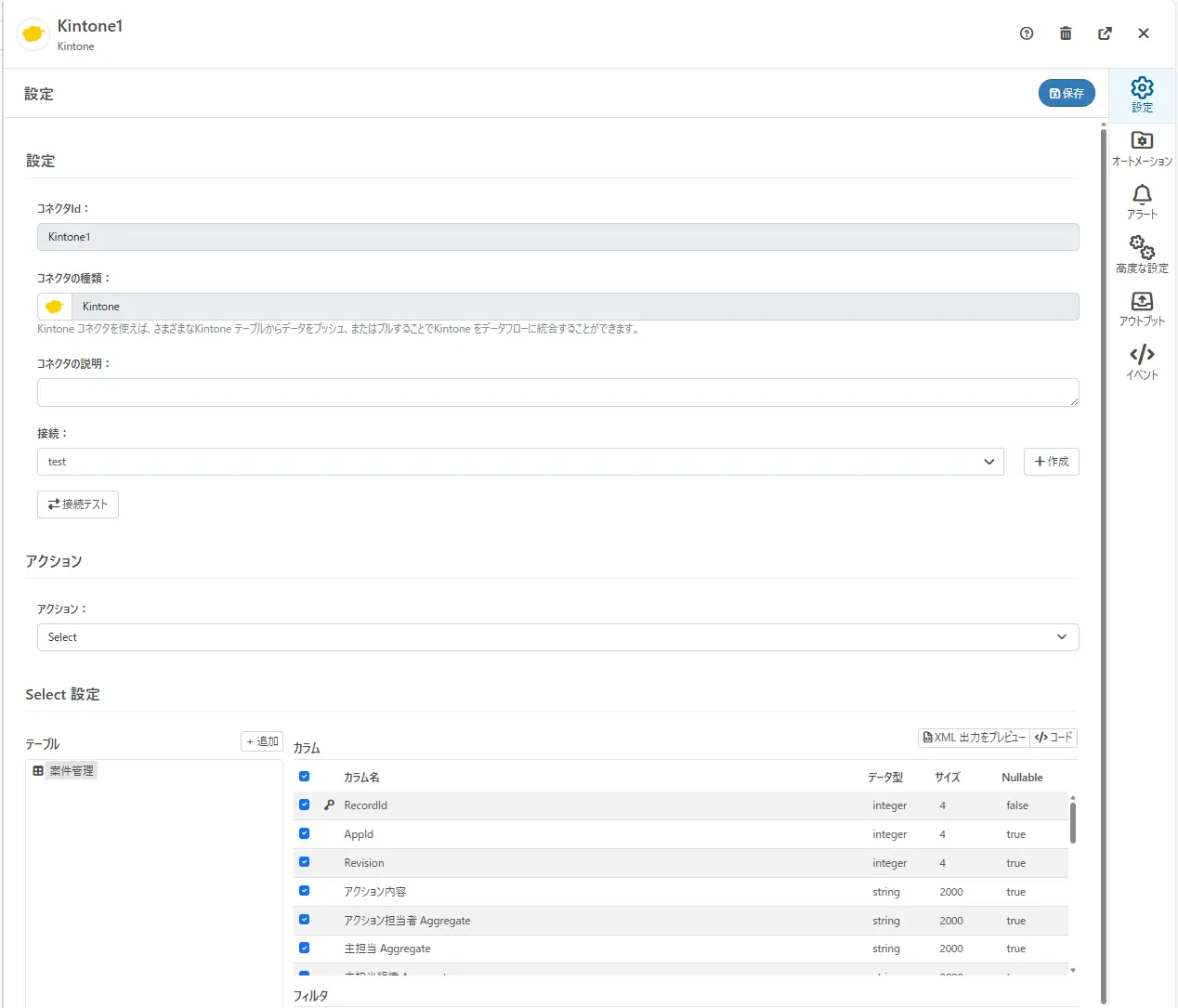Click the 接続テスト button
Screen dimensions: 1178x1008
click(78, 504)
